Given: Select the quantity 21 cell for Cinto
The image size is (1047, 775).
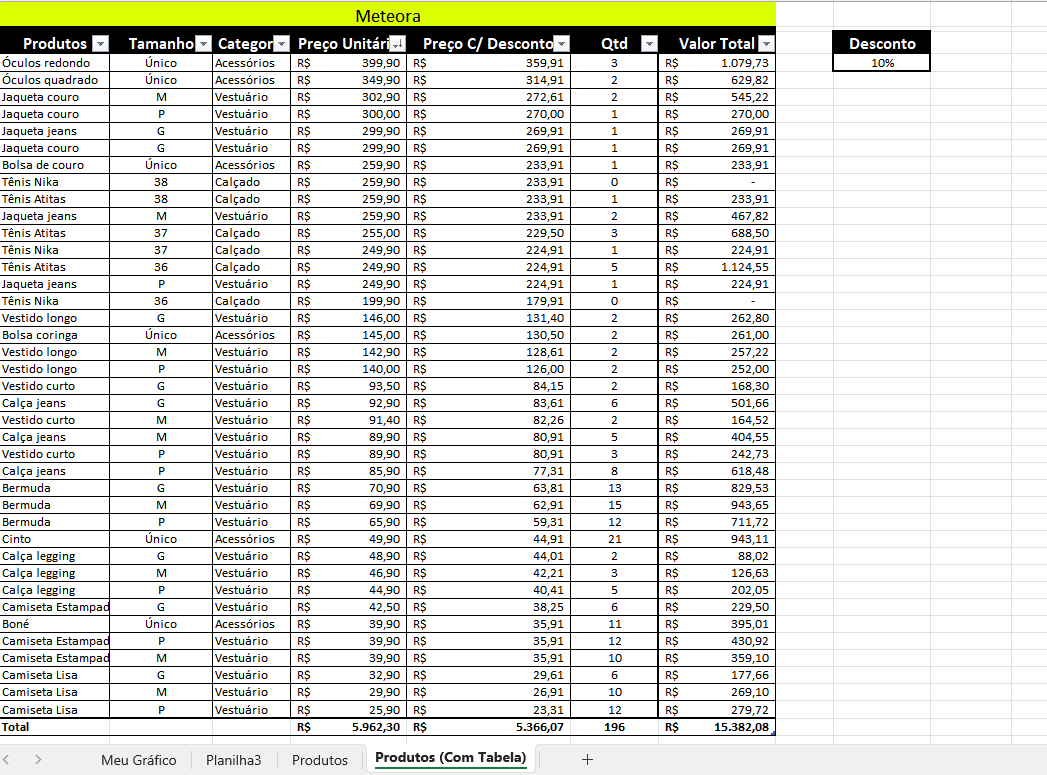Looking at the screenshot, I should click(614, 539).
